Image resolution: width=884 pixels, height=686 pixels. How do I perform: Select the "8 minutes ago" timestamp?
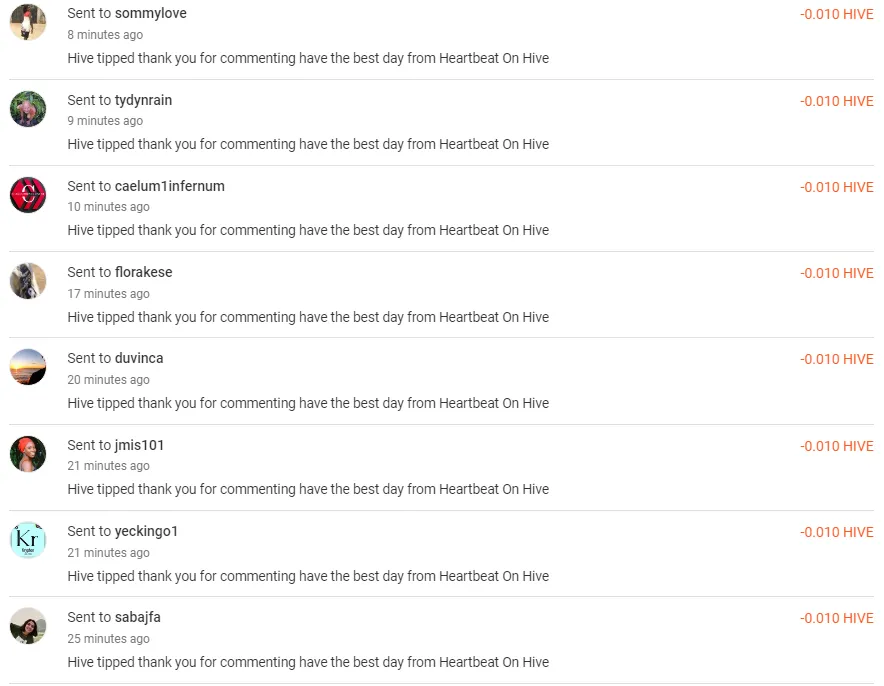[105, 35]
